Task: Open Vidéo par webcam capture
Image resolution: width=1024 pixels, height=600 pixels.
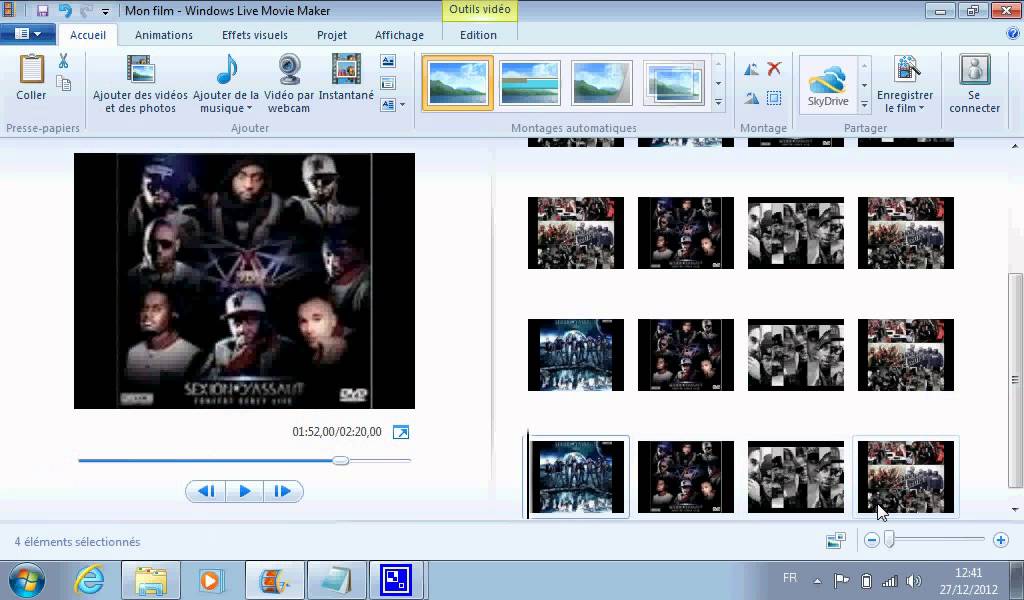Action: (289, 85)
